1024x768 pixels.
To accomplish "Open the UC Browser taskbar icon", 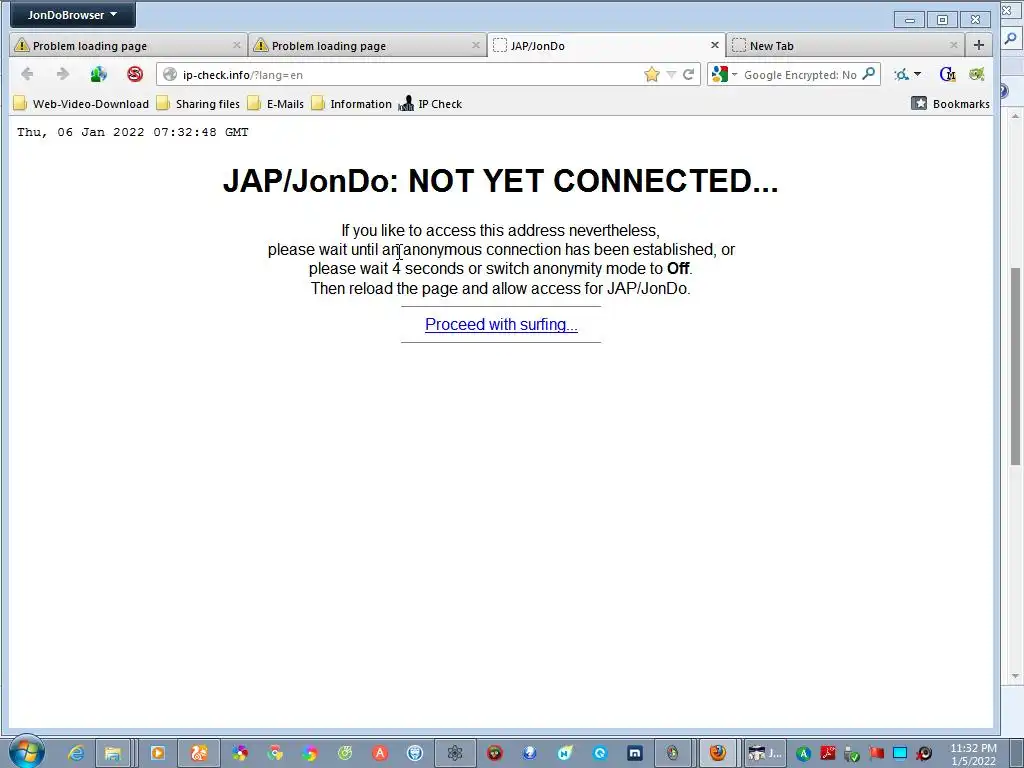I will pyautogui.click(x=199, y=753).
